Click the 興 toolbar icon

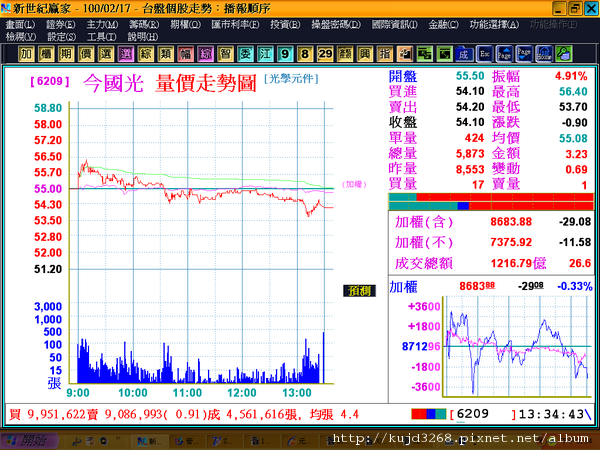[365, 54]
